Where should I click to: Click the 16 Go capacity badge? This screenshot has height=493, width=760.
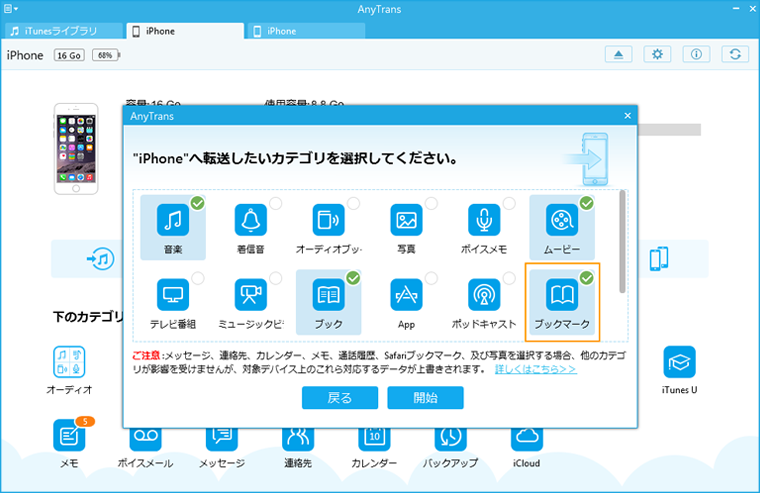69,55
